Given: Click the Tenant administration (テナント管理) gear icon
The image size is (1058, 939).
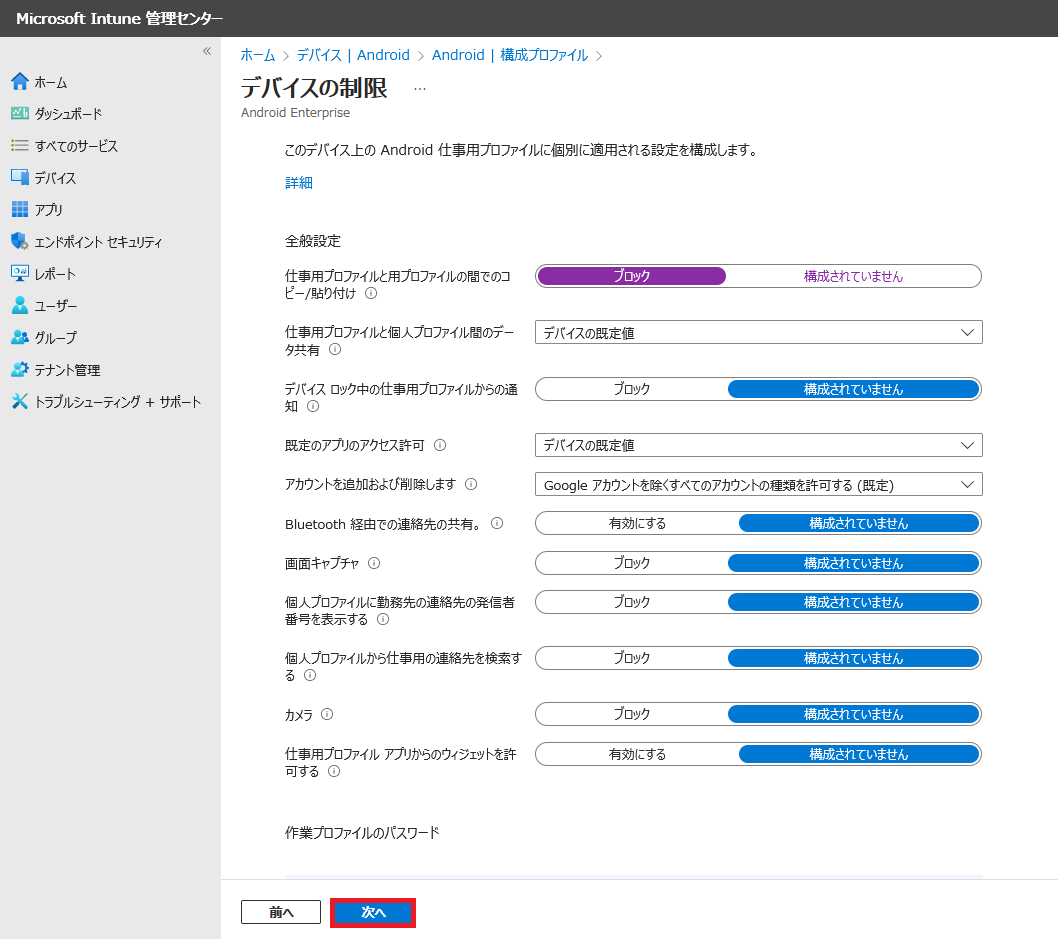Looking at the screenshot, I should (20, 369).
